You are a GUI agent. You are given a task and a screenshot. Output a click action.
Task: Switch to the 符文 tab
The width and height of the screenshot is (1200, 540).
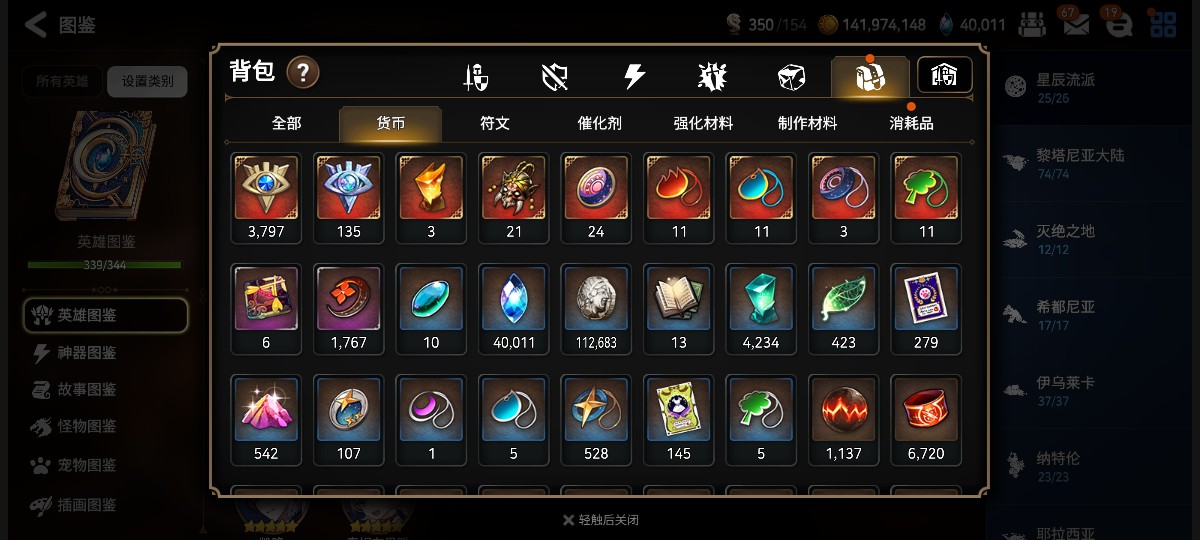pyautogui.click(x=495, y=123)
